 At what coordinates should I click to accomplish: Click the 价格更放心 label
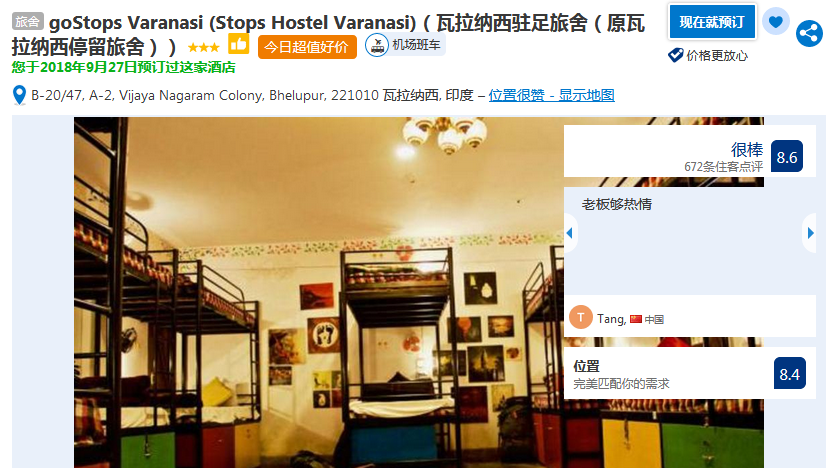click(717, 55)
